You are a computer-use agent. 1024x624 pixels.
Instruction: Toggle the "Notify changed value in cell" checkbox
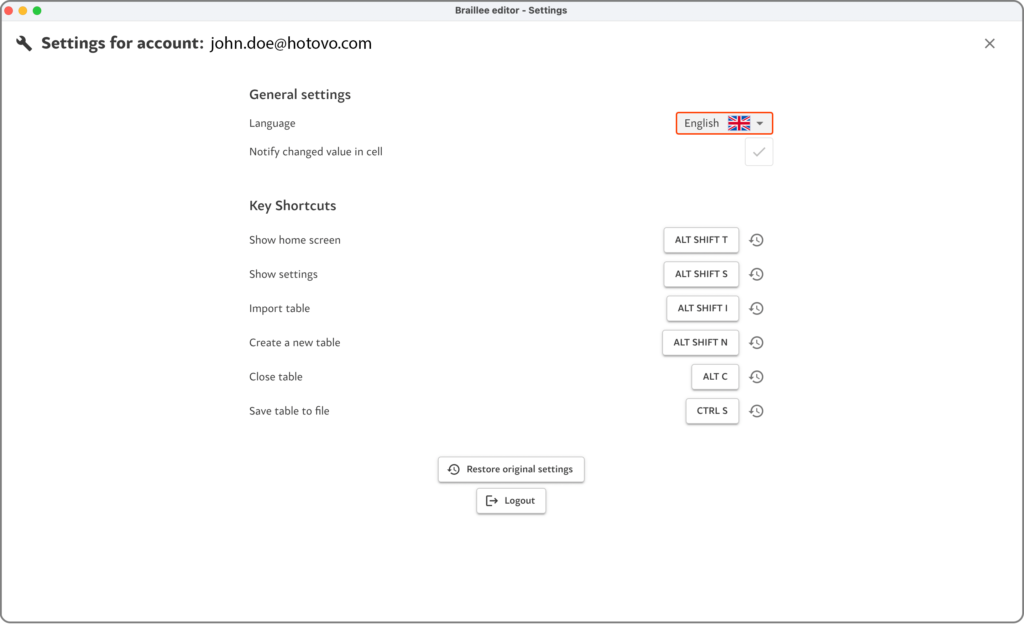click(x=758, y=151)
